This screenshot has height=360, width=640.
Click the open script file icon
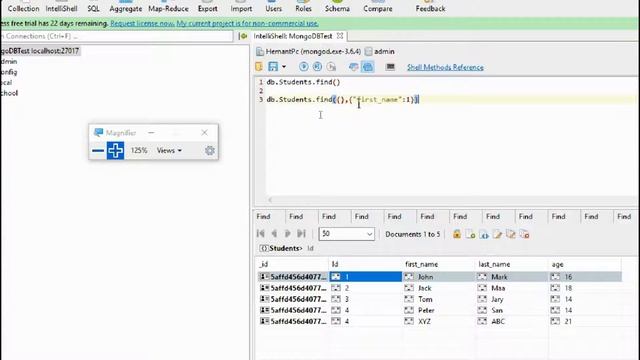click(x=259, y=67)
